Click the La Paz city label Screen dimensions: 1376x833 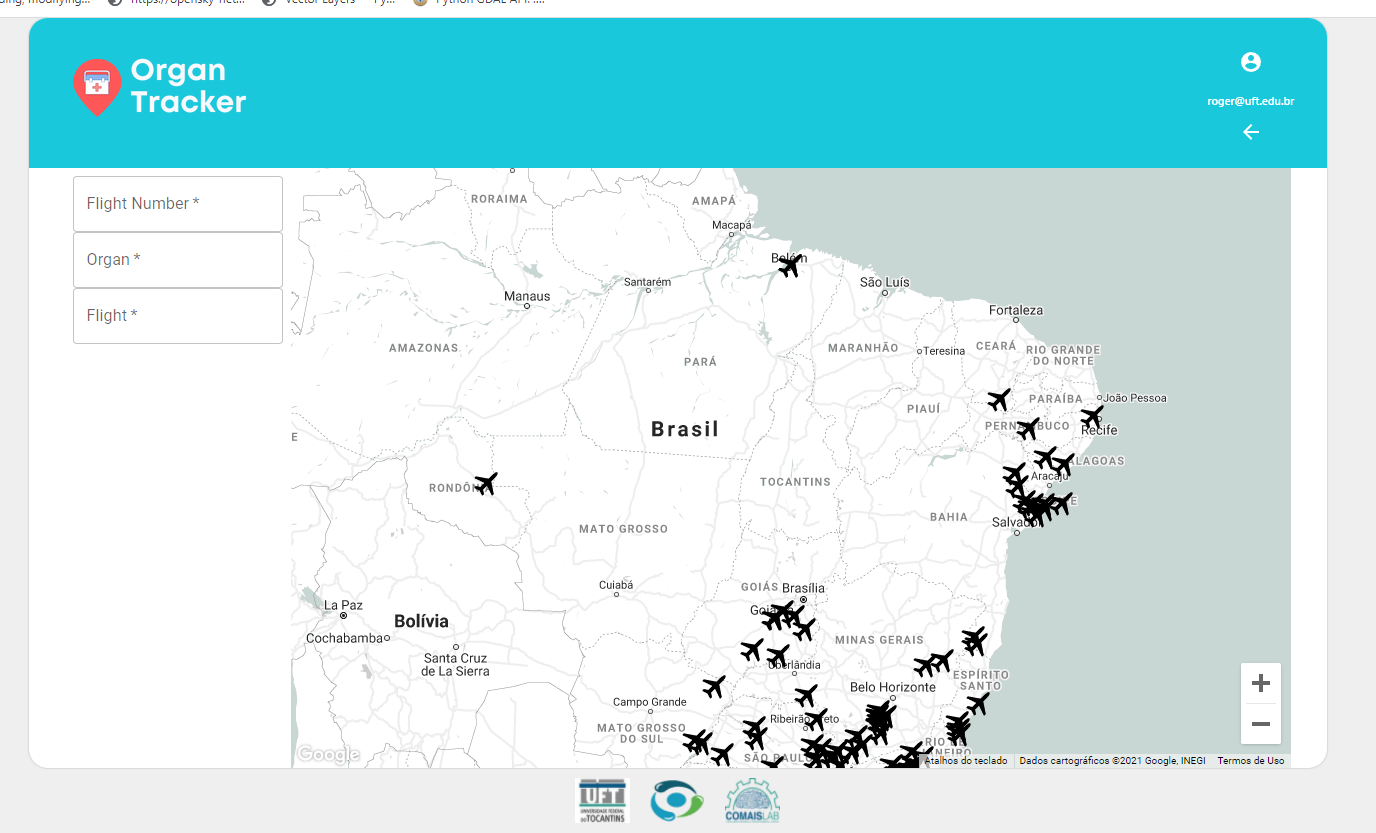coord(343,605)
